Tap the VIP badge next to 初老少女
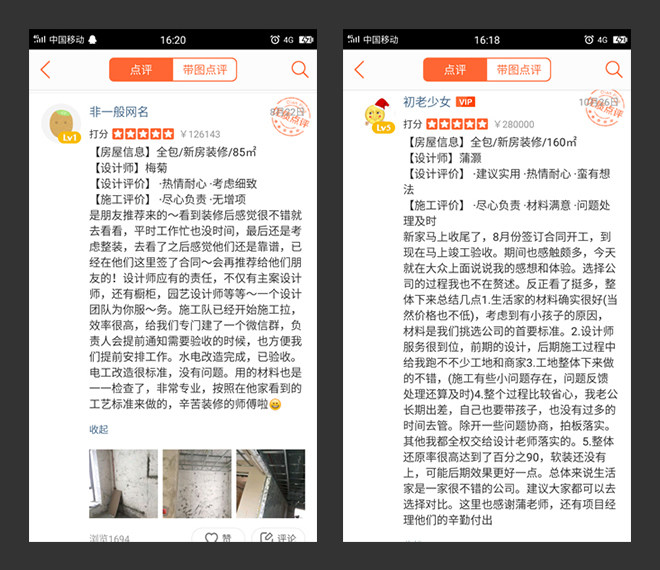This screenshot has height=570, width=660. point(466,102)
